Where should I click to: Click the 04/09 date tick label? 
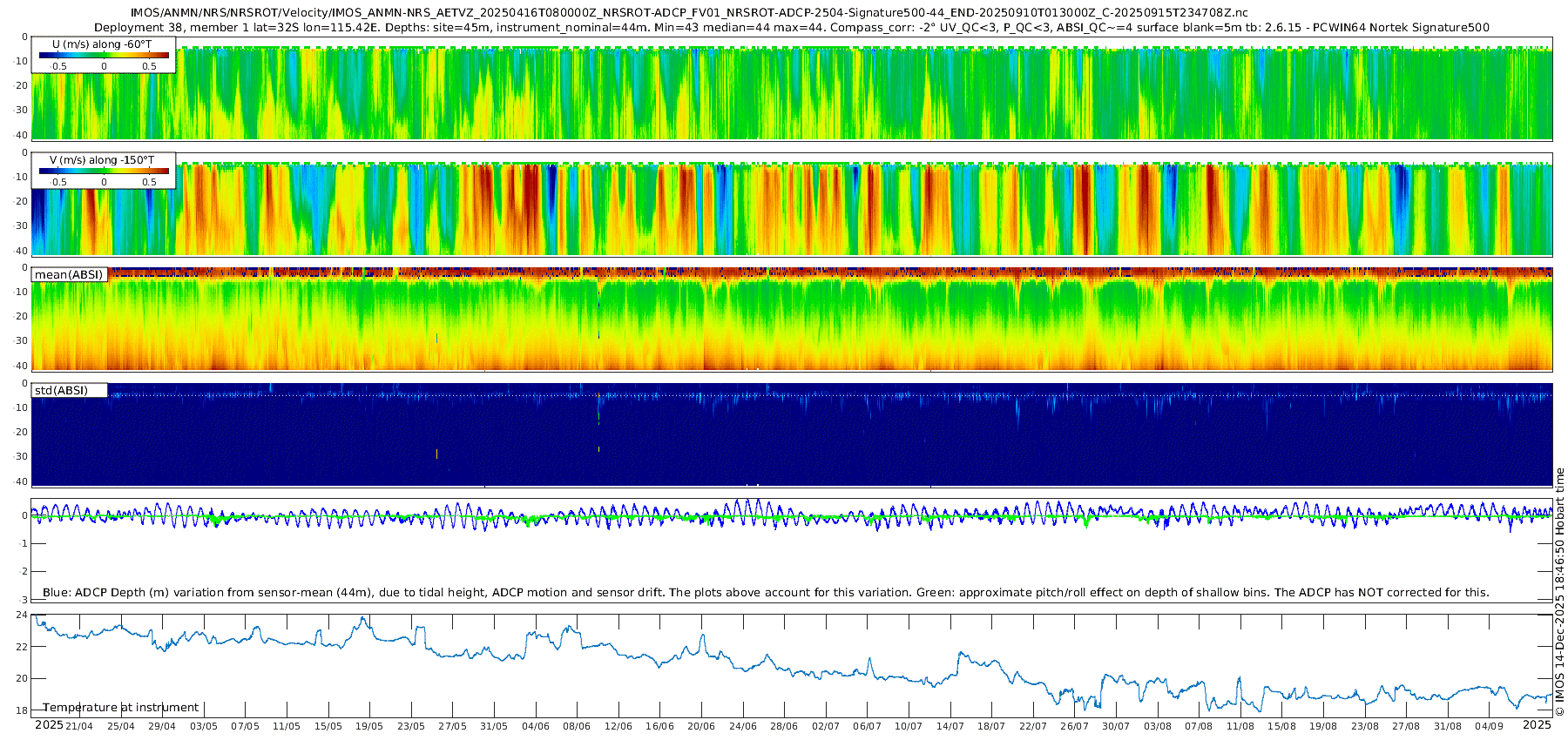click(1489, 726)
